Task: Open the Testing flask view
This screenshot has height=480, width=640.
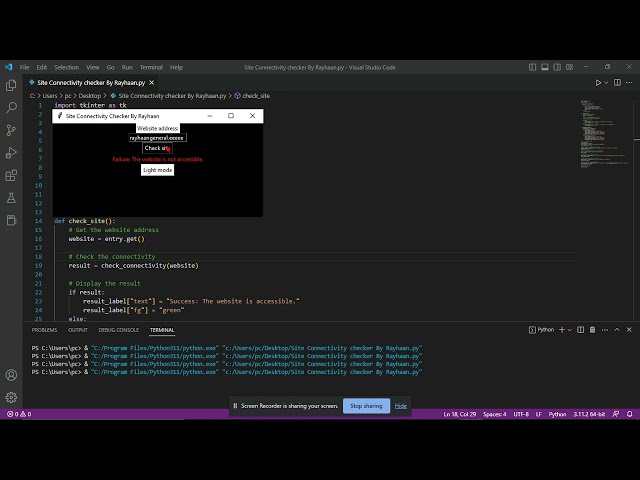Action: point(11,198)
